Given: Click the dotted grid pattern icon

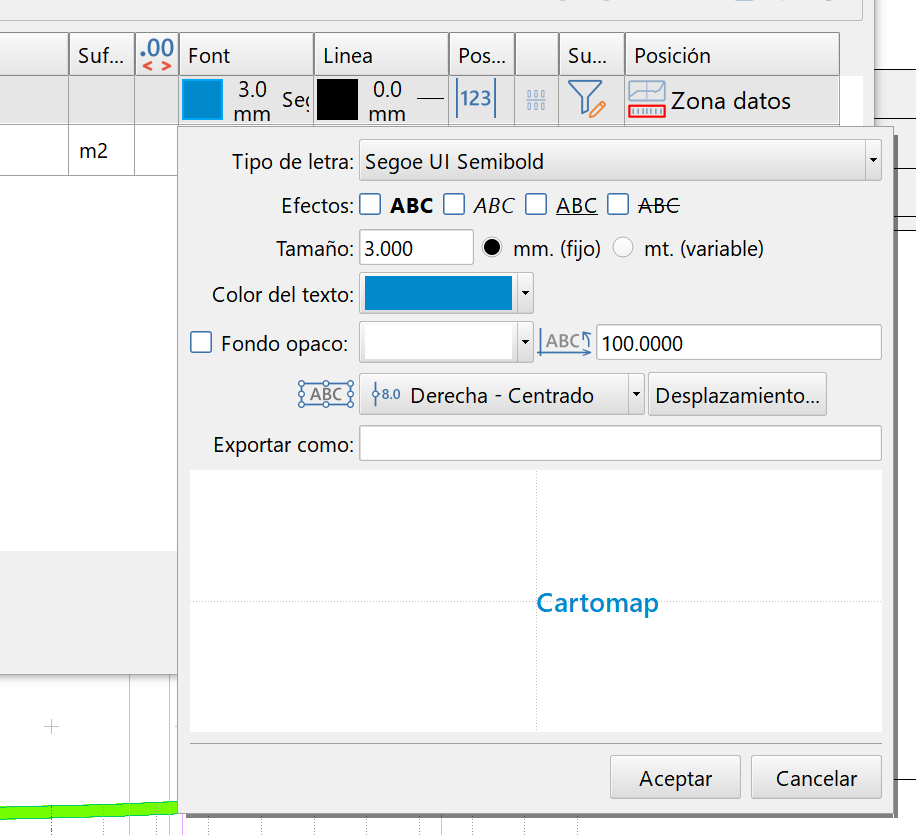Looking at the screenshot, I should click(536, 98).
